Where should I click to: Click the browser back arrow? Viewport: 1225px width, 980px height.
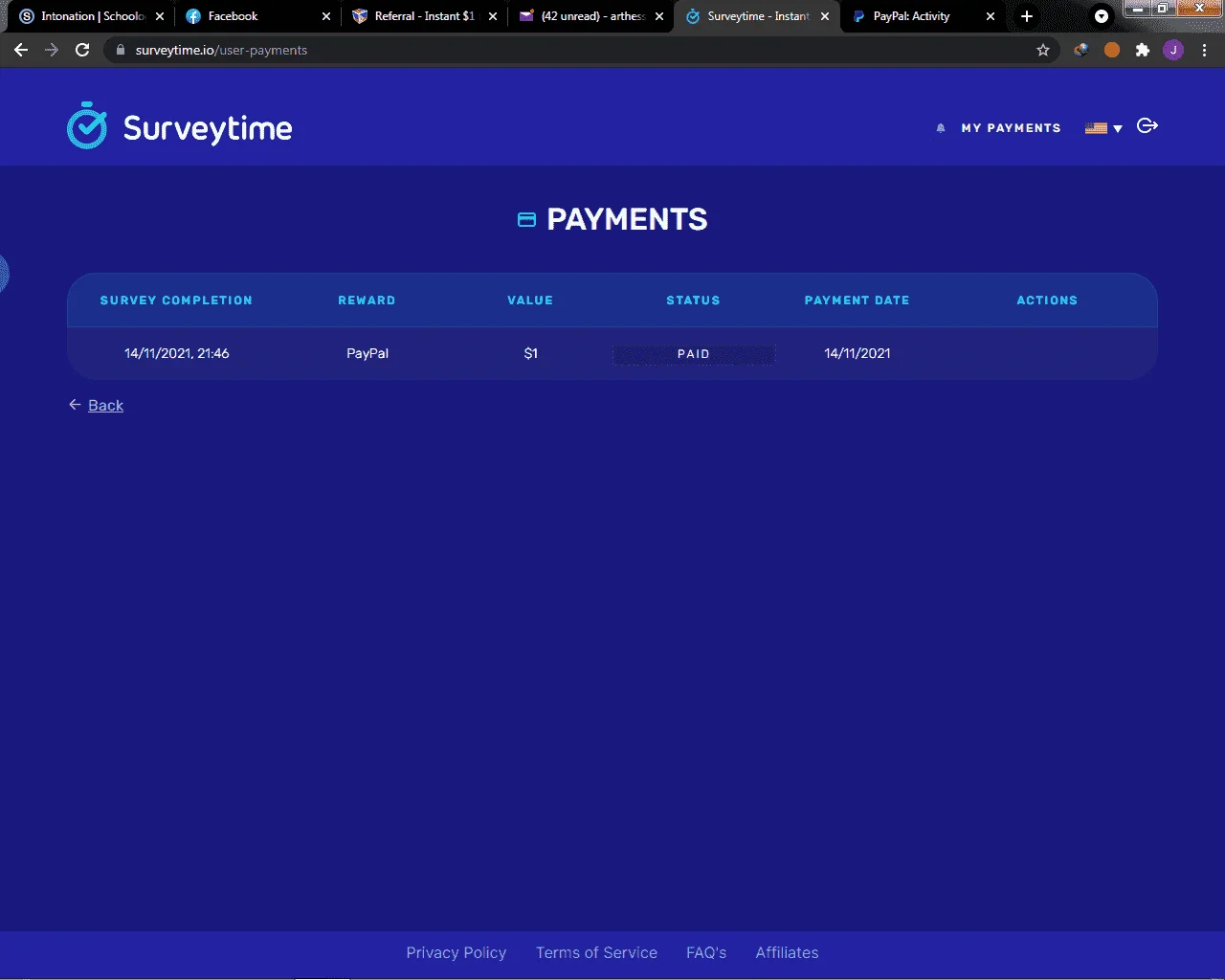click(21, 50)
